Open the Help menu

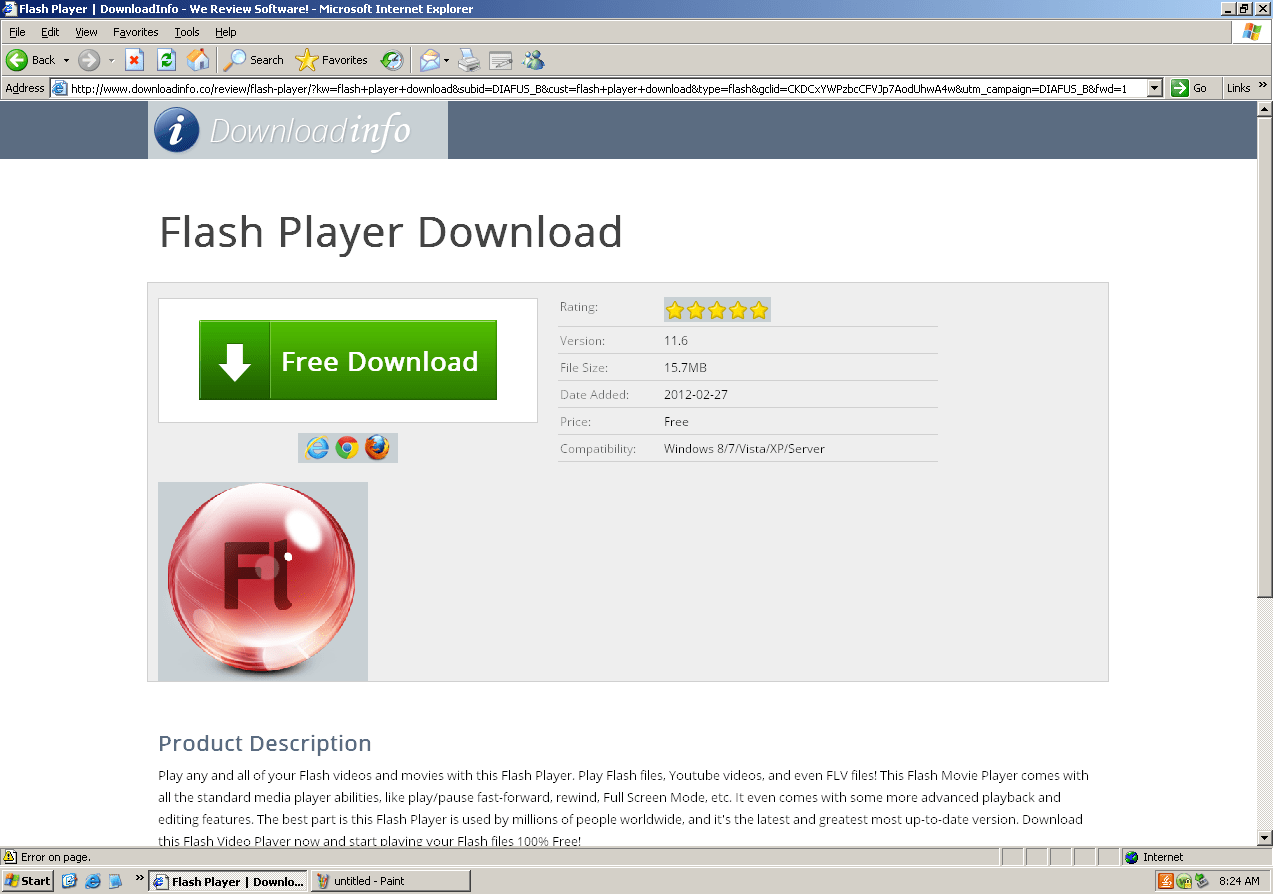[226, 32]
